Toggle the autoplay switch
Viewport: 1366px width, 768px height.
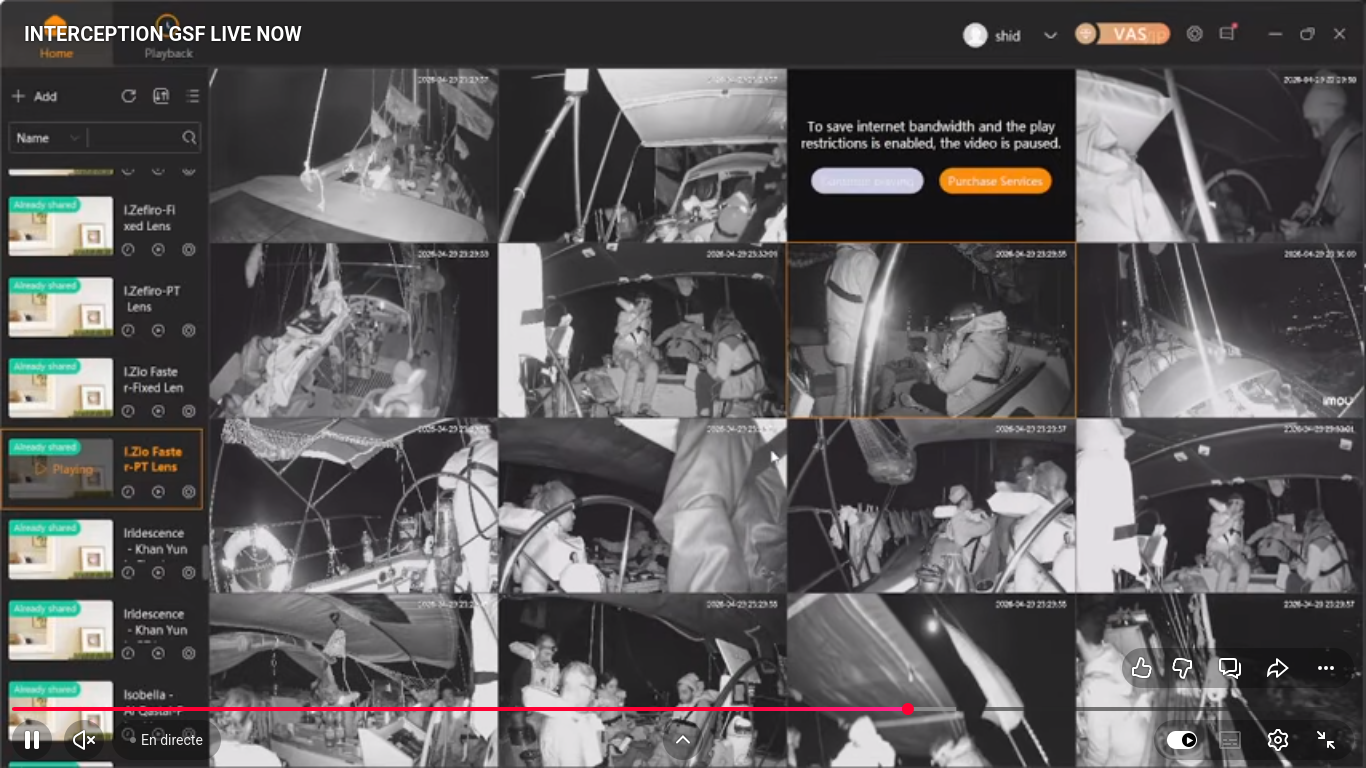coord(1182,740)
